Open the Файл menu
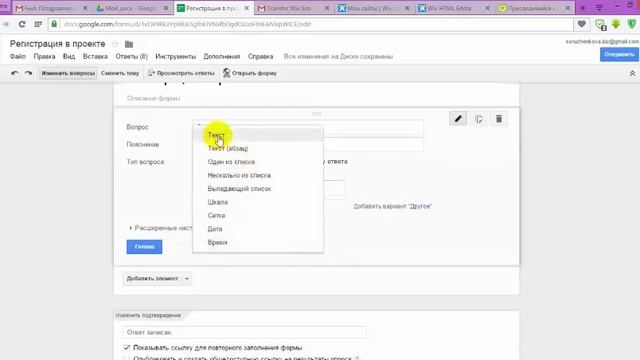 (x=18, y=56)
